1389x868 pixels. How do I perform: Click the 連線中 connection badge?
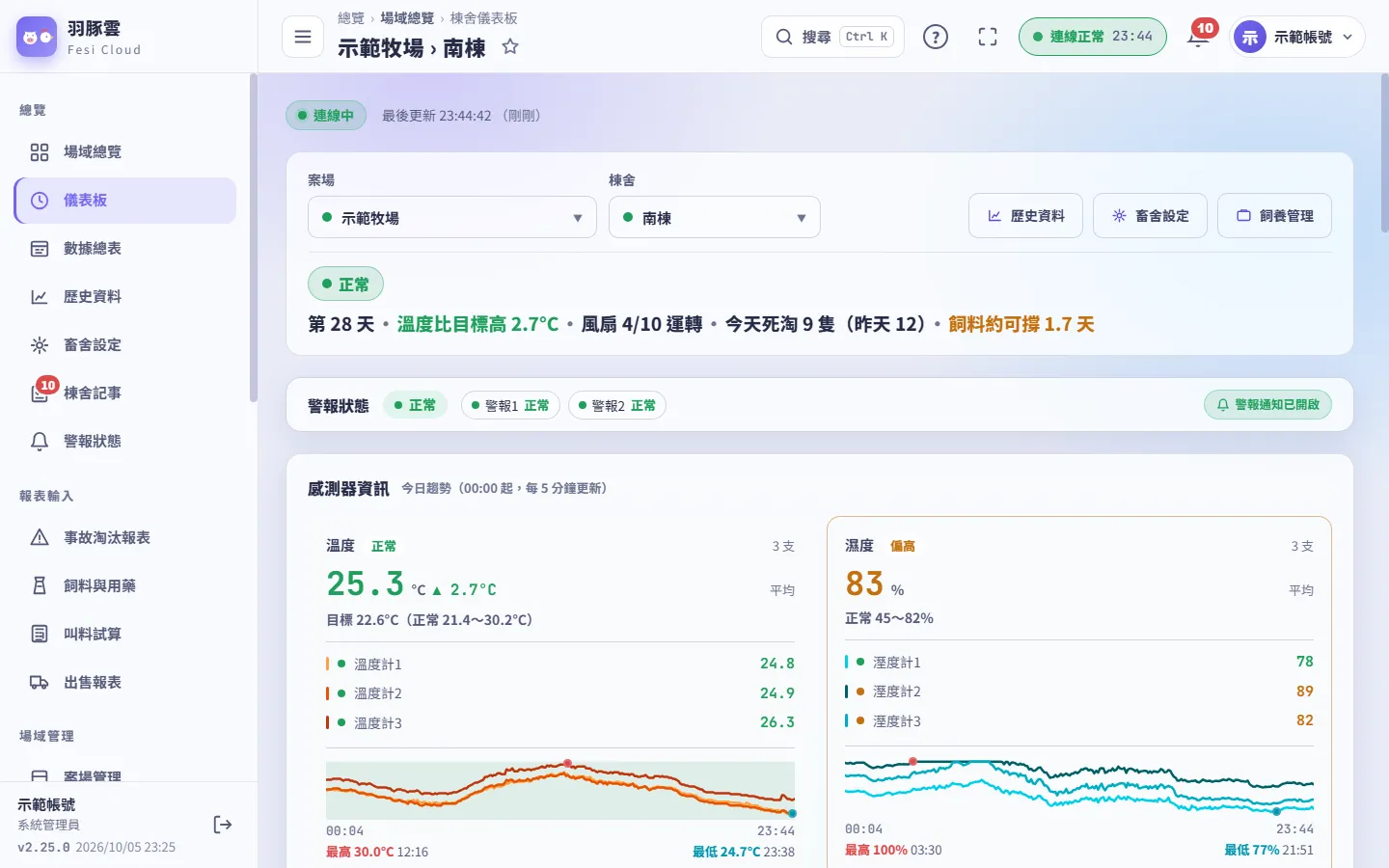point(326,115)
